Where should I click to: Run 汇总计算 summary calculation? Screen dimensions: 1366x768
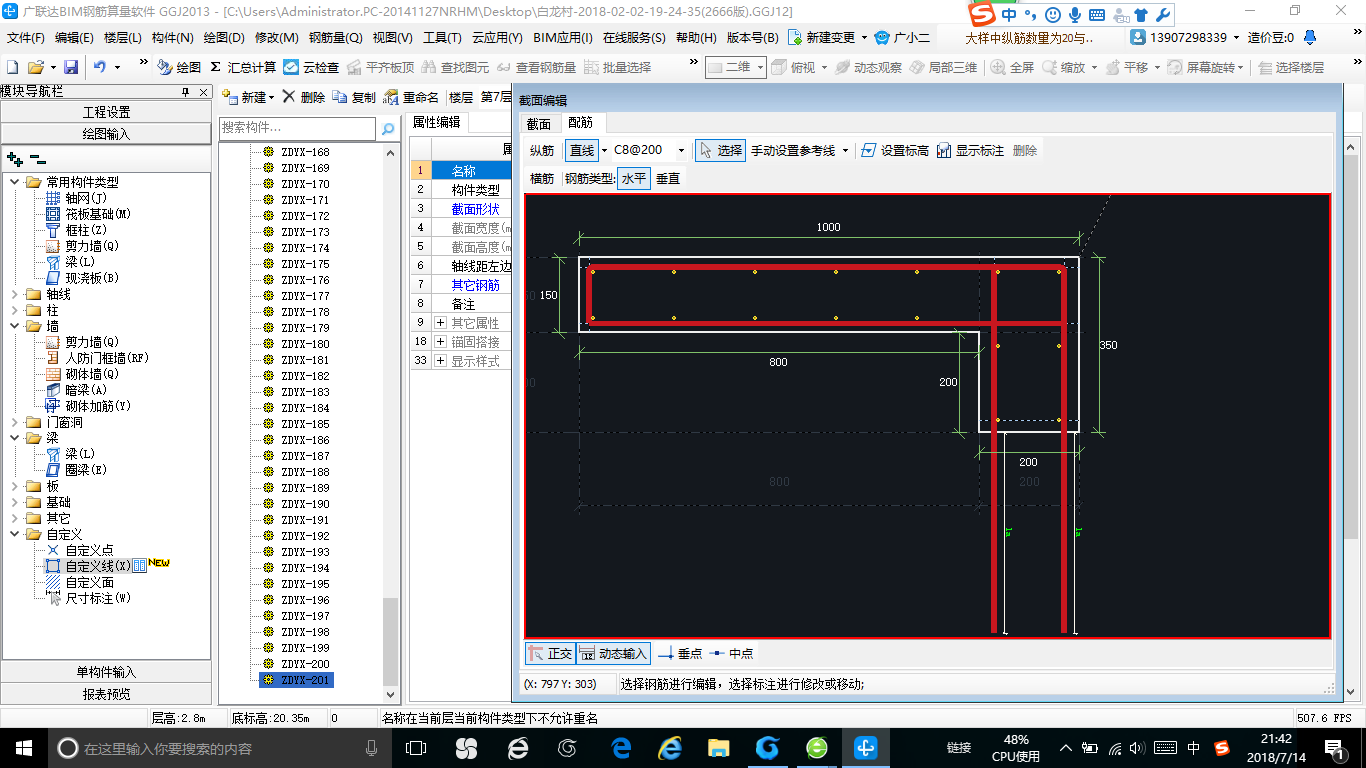pyautogui.click(x=243, y=67)
